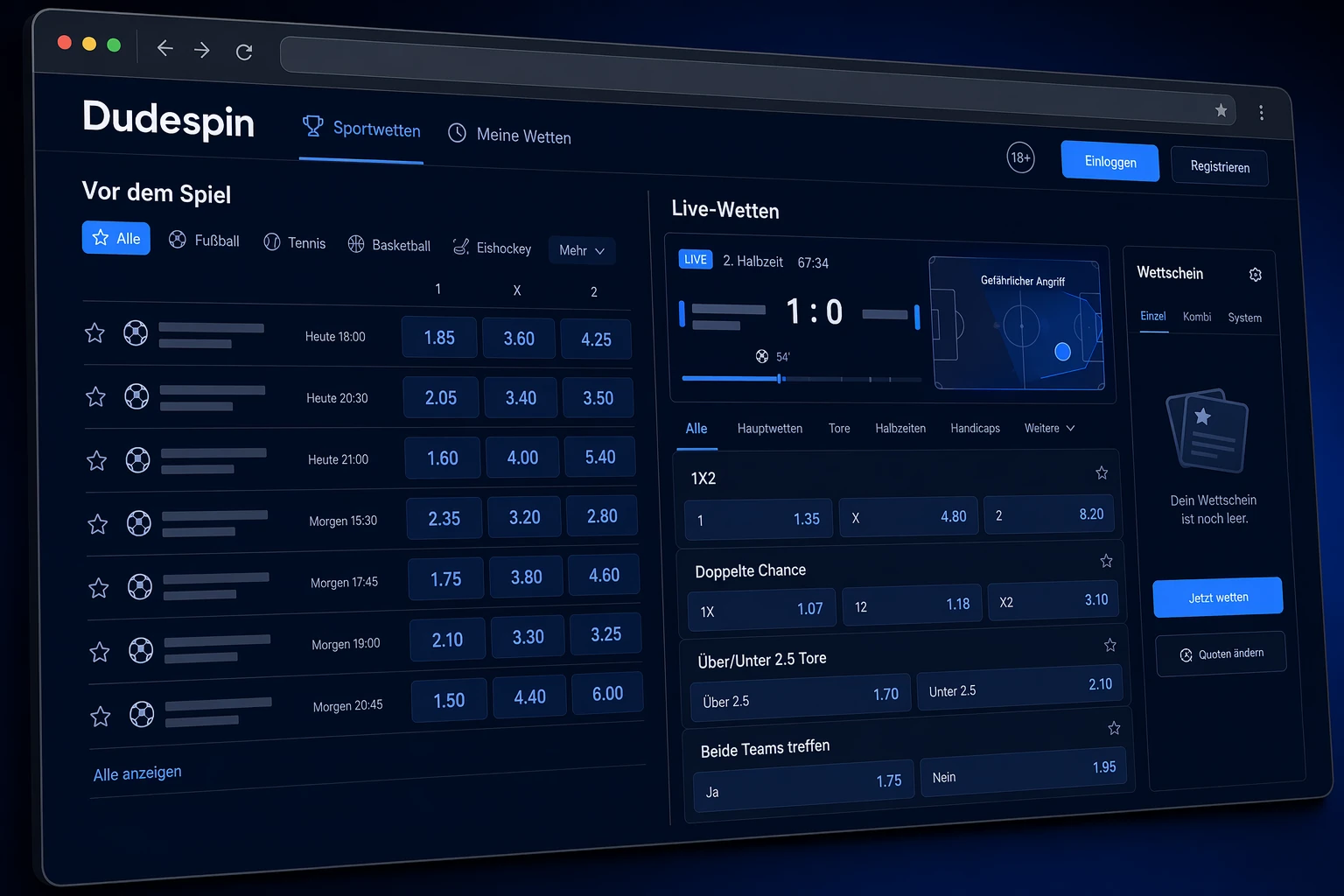Favorite the 1X2 market

(1102, 473)
